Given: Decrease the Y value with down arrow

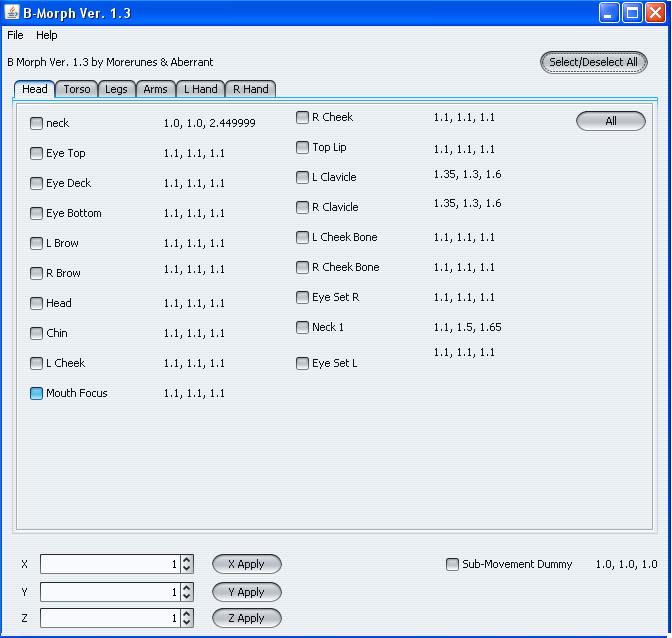Looking at the screenshot, I should click(x=187, y=596).
